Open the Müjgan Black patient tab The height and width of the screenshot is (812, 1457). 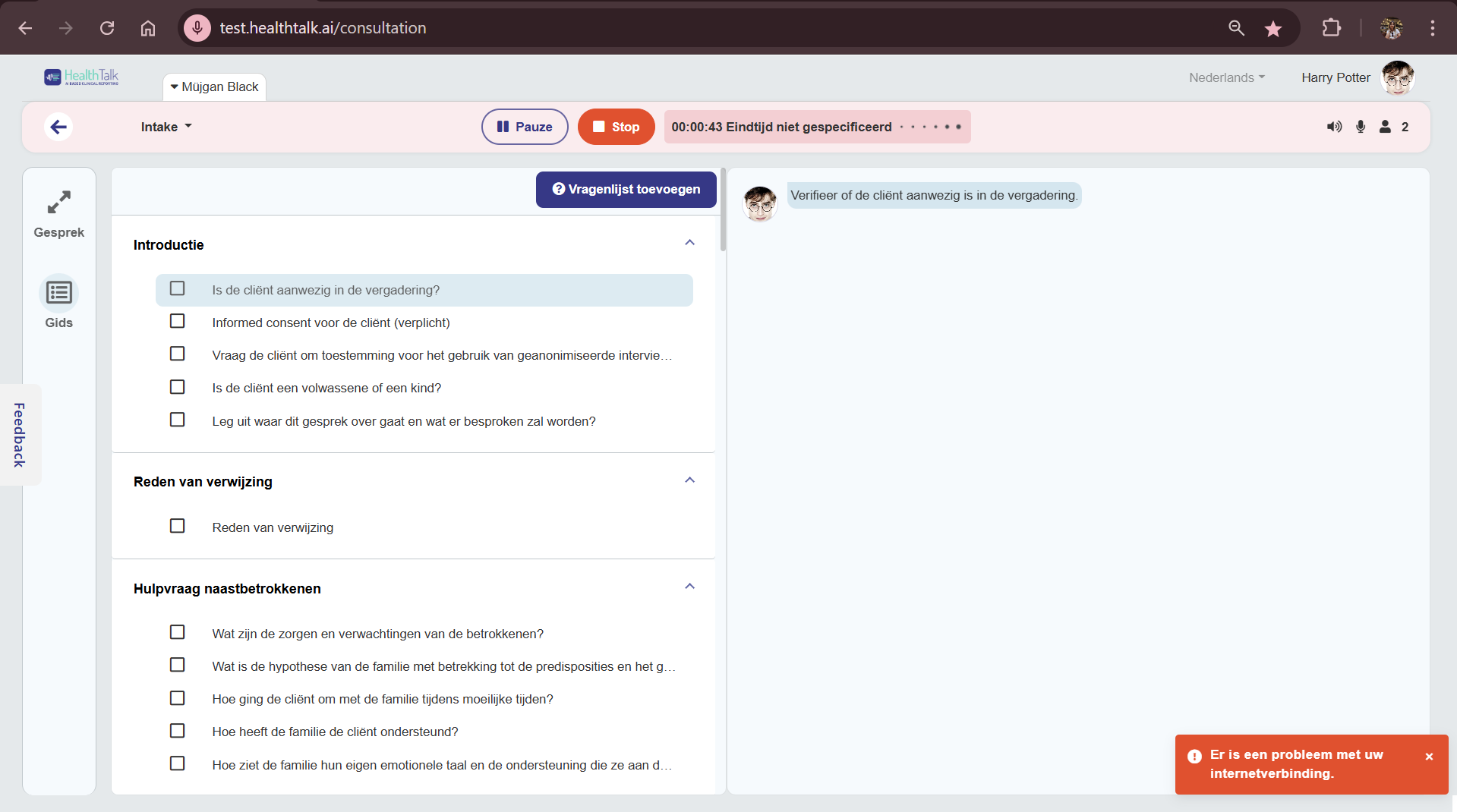pyautogui.click(x=214, y=87)
